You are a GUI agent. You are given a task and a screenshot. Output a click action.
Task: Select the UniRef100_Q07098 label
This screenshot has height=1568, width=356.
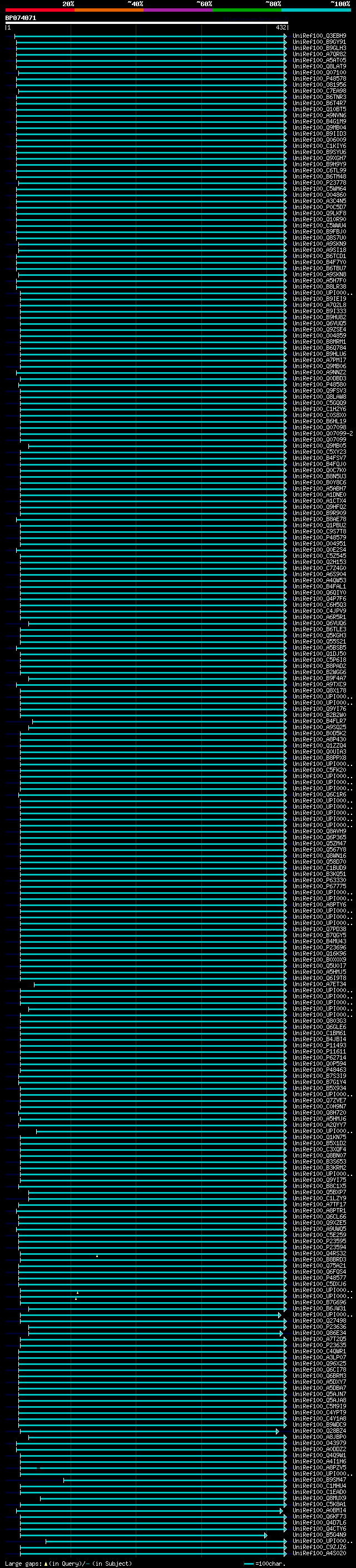pos(319,427)
